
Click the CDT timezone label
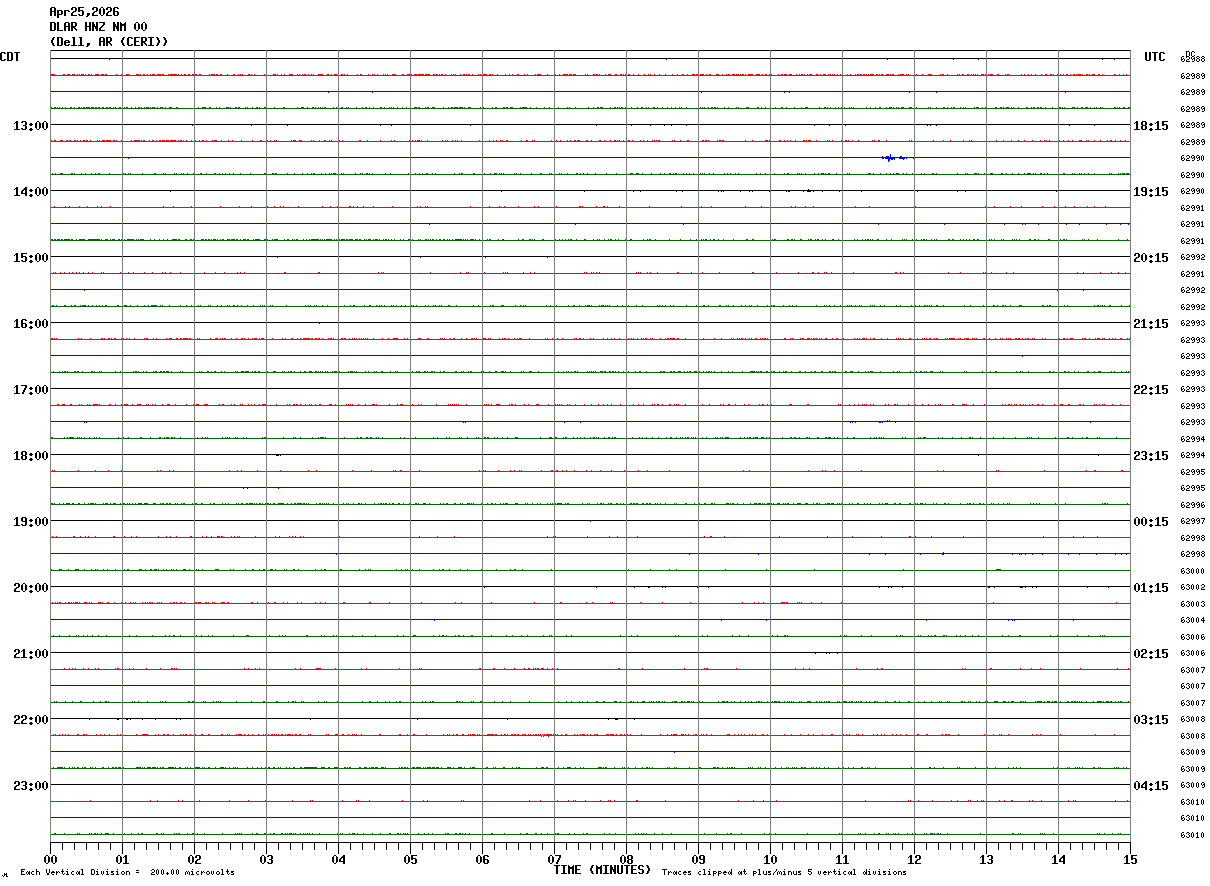point(10,57)
